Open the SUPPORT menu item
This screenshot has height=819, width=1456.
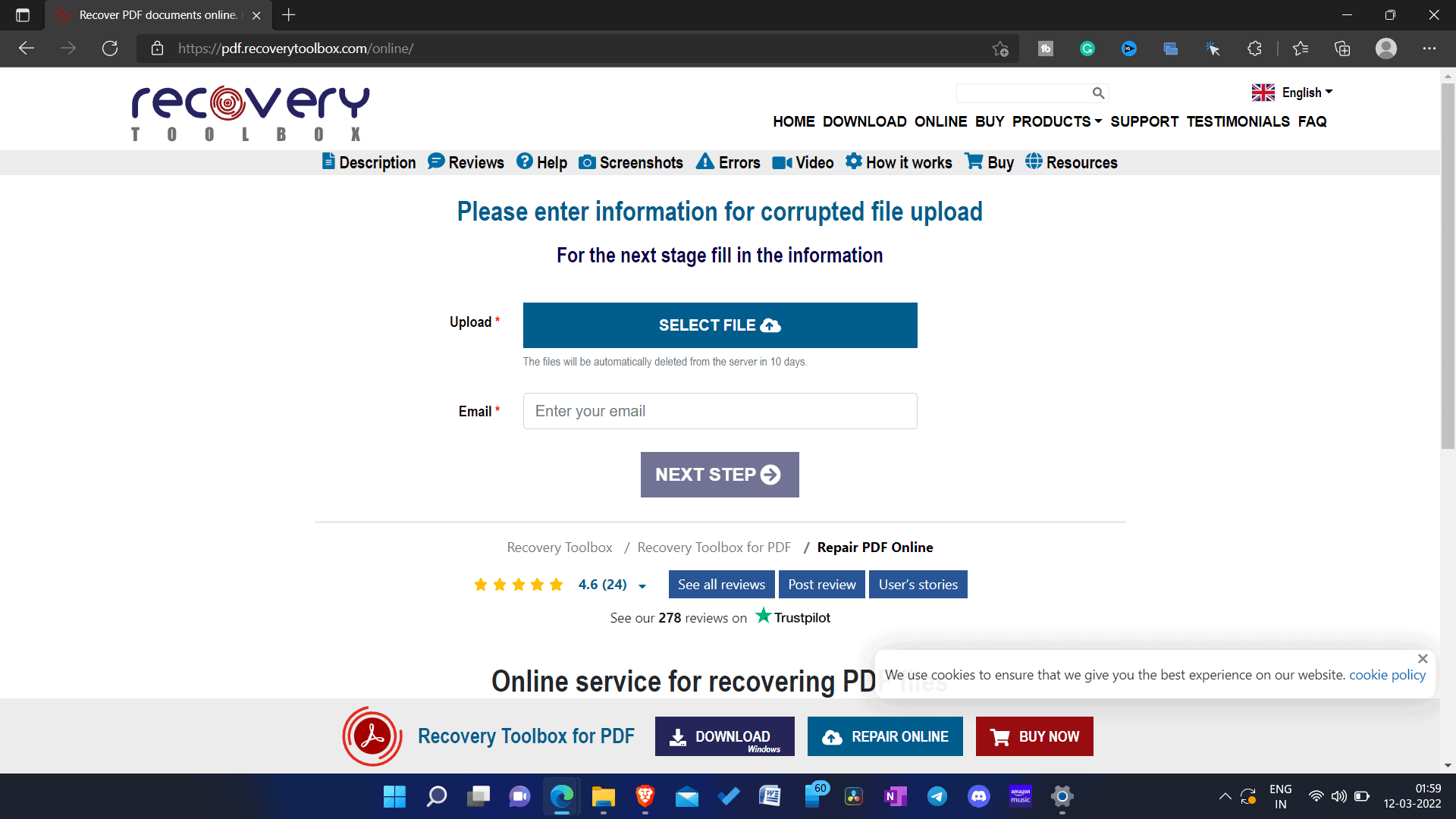click(x=1144, y=122)
